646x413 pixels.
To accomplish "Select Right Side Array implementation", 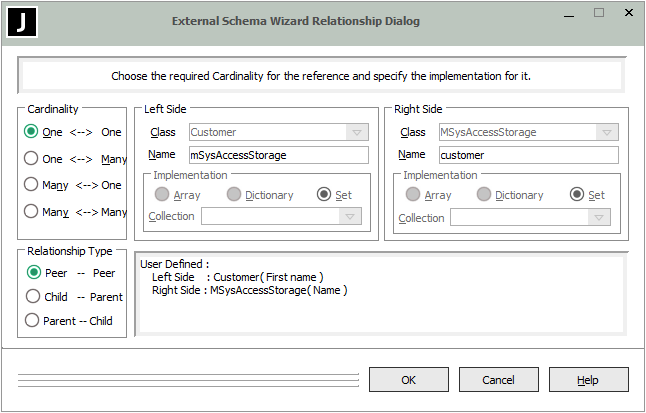I will pyautogui.click(x=413, y=195).
